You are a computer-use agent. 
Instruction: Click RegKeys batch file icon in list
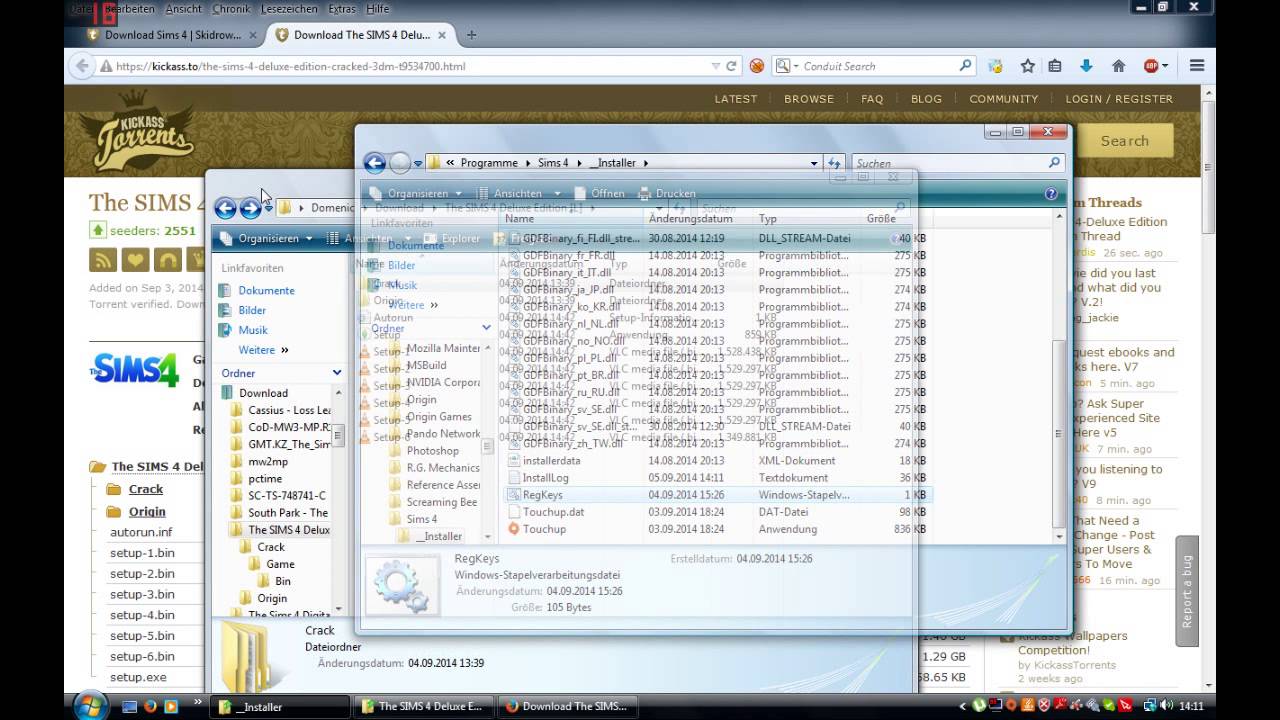(x=514, y=495)
